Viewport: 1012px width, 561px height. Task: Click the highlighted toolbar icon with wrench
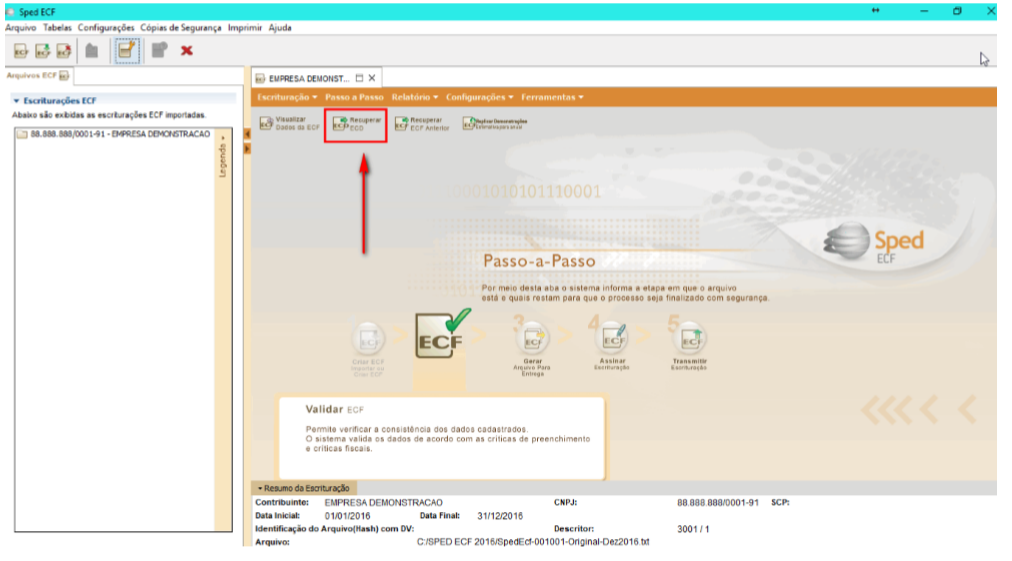coord(126,50)
